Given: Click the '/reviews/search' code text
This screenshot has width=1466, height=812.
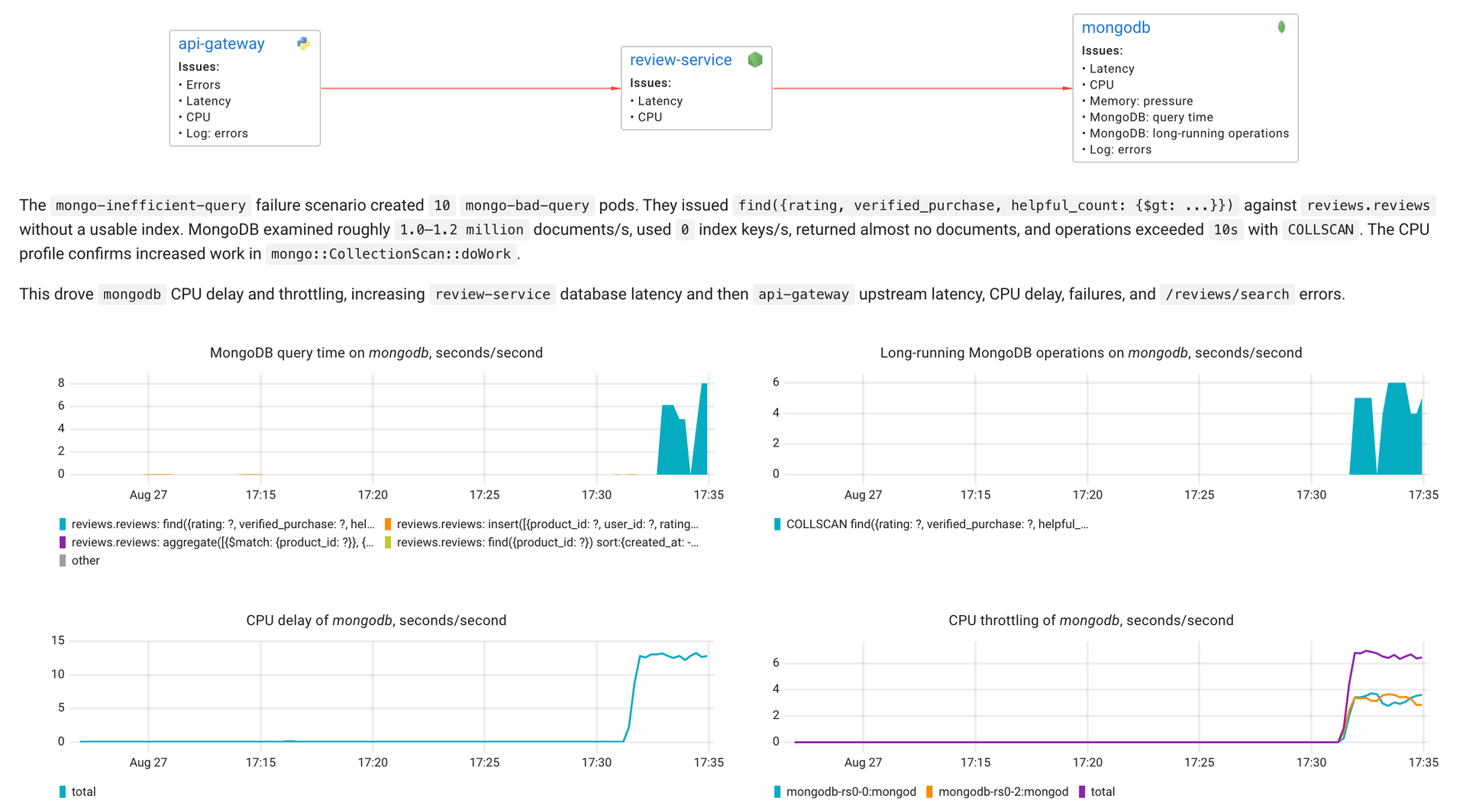Looking at the screenshot, I should 1227,295.
